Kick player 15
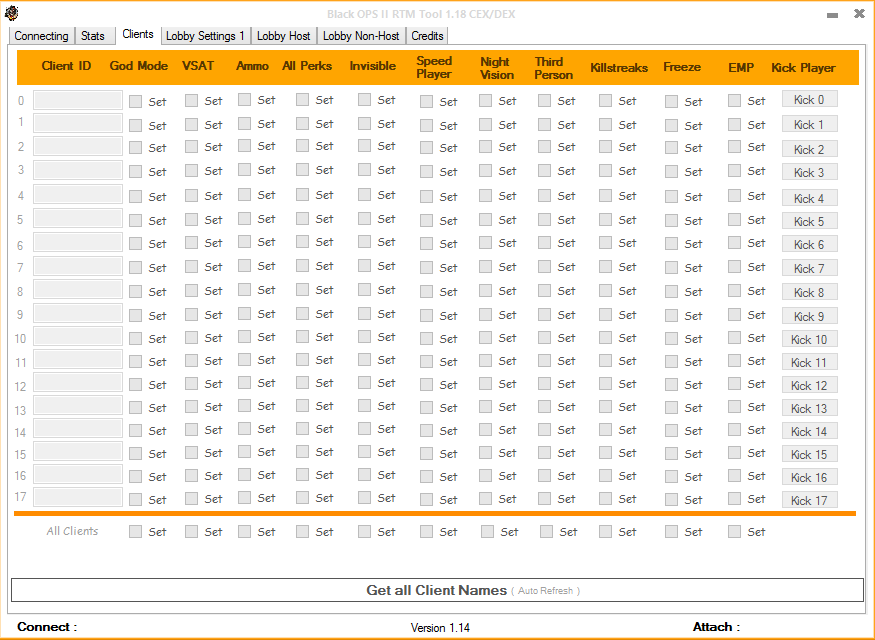Image resolution: width=875 pixels, height=640 pixels. (x=809, y=454)
